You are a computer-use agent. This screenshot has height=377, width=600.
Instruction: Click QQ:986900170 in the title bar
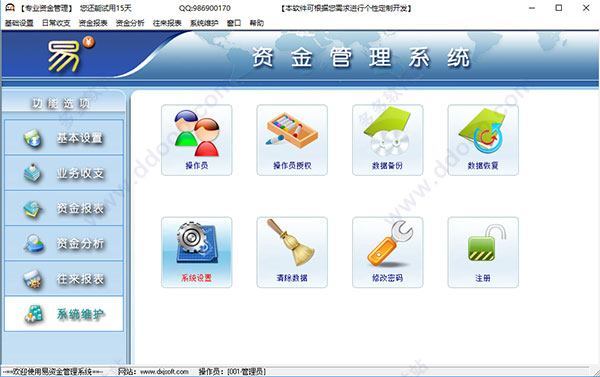pos(204,8)
